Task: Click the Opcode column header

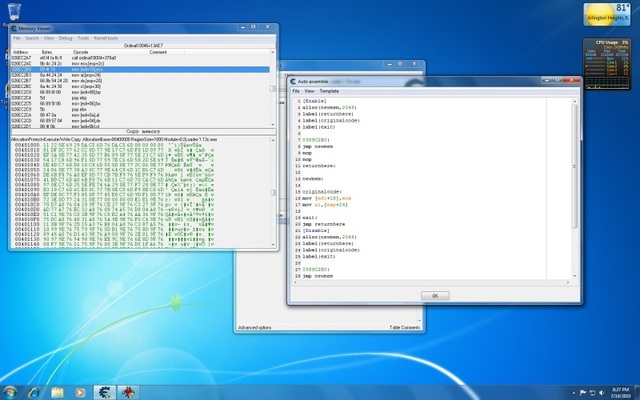Action: click(x=81, y=52)
